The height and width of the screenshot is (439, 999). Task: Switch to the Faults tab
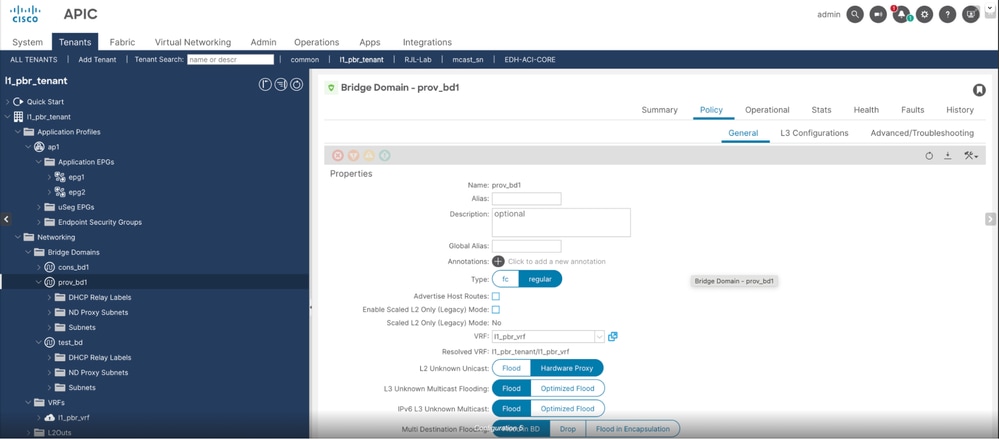click(912, 110)
